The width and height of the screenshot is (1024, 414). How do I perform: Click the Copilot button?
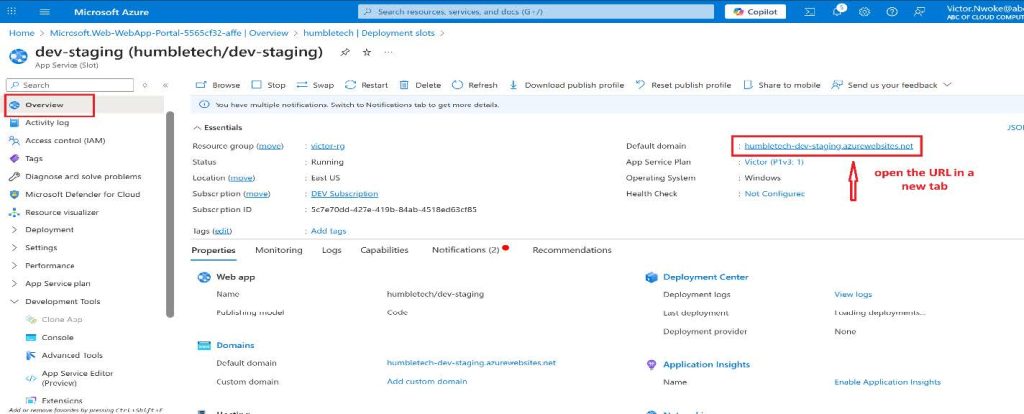pyautogui.click(x=755, y=12)
